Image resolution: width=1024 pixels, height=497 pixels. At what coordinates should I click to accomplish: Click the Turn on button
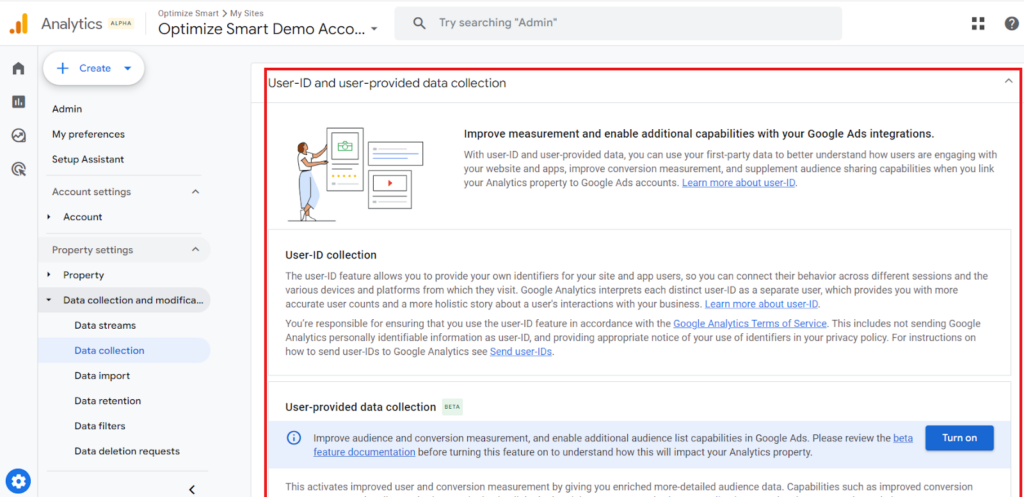959,438
